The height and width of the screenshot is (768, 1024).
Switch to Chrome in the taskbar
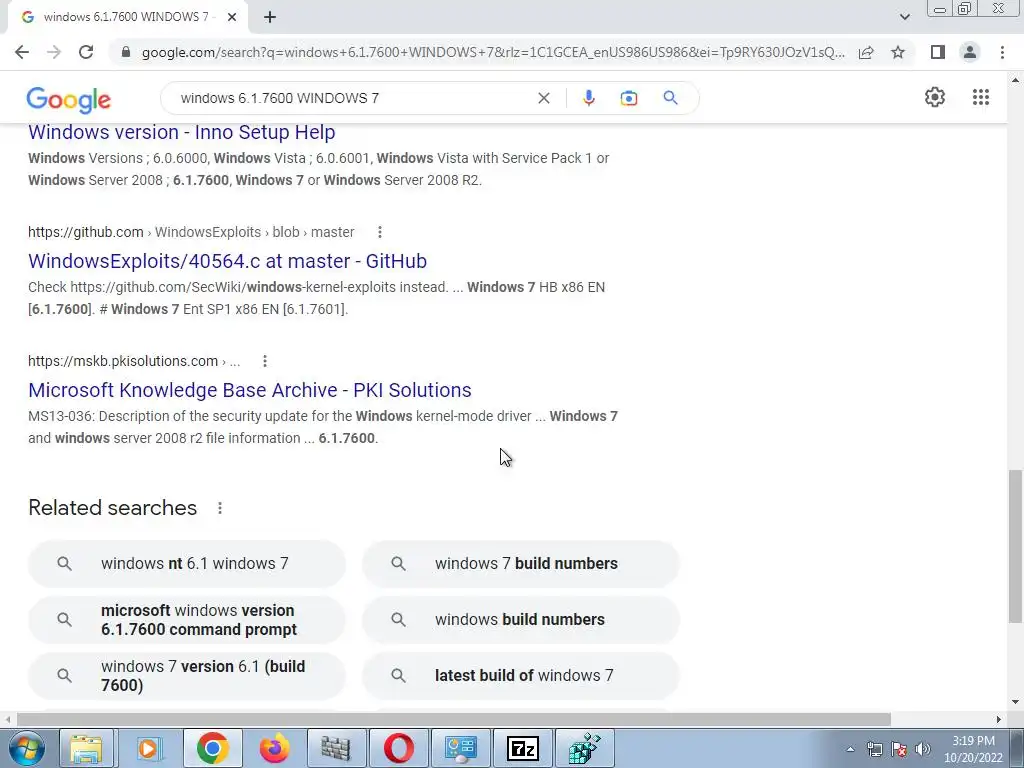tap(212, 748)
